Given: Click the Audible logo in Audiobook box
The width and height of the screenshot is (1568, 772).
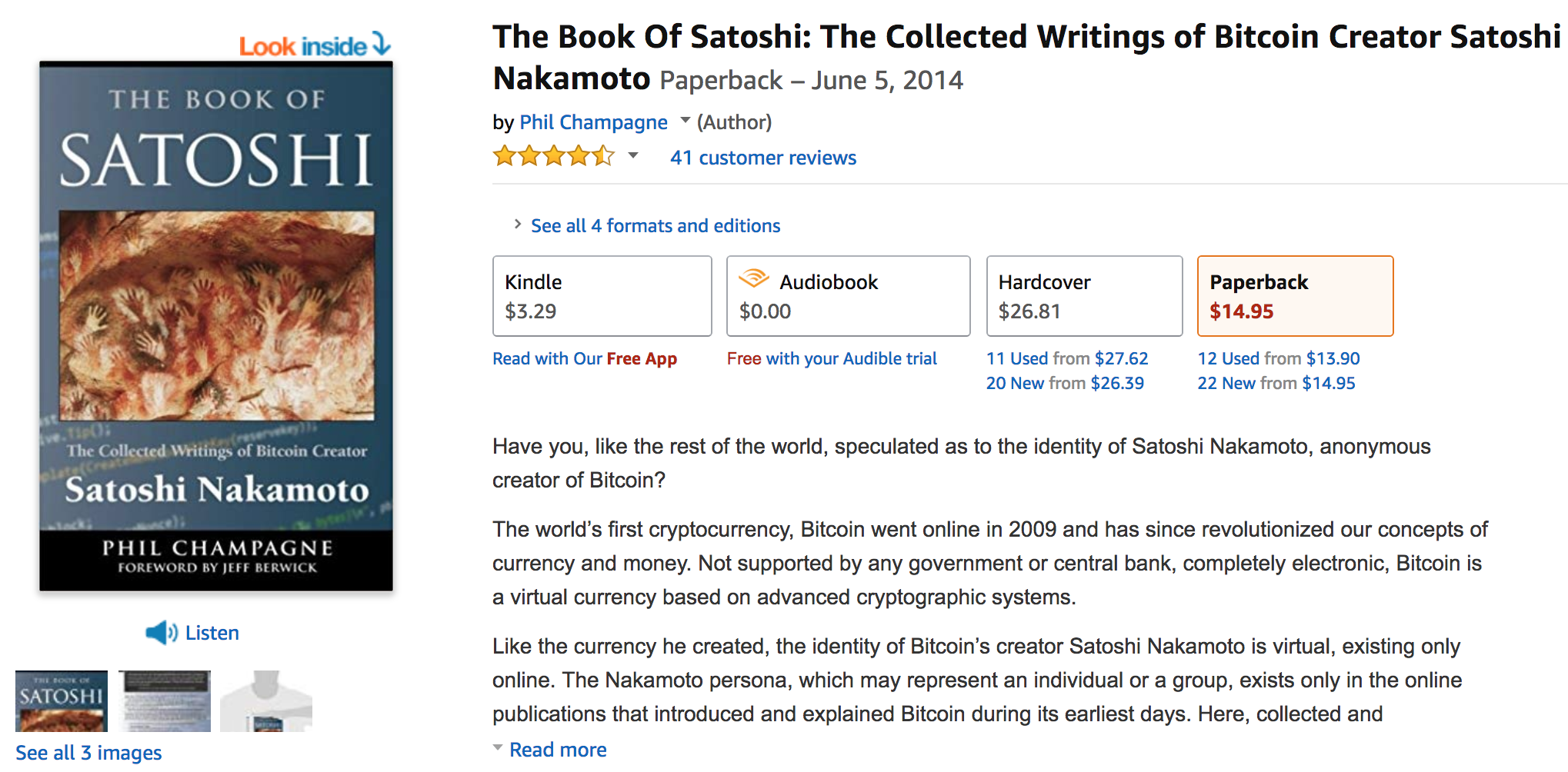Looking at the screenshot, I should (754, 278).
